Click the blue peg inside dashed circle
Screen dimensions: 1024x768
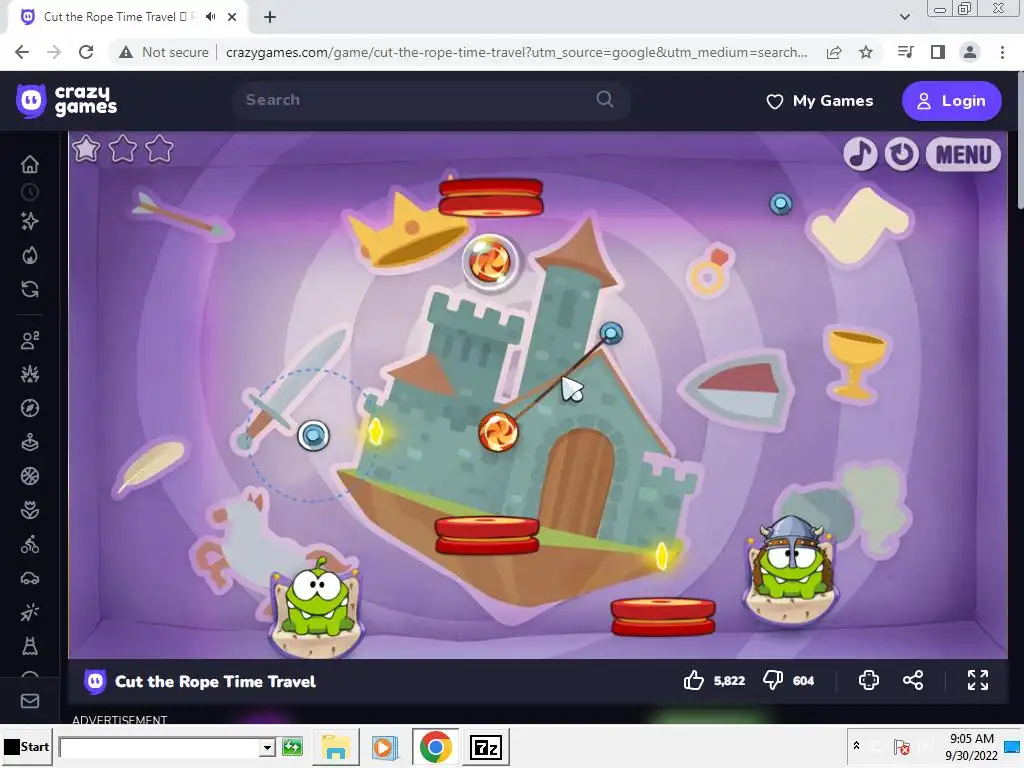pos(313,436)
